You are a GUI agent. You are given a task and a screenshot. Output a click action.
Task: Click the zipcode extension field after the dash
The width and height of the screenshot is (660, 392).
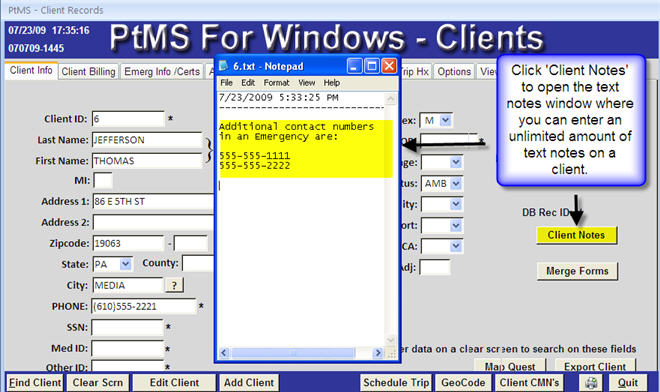pyautogui.click(x=191, y=243)
